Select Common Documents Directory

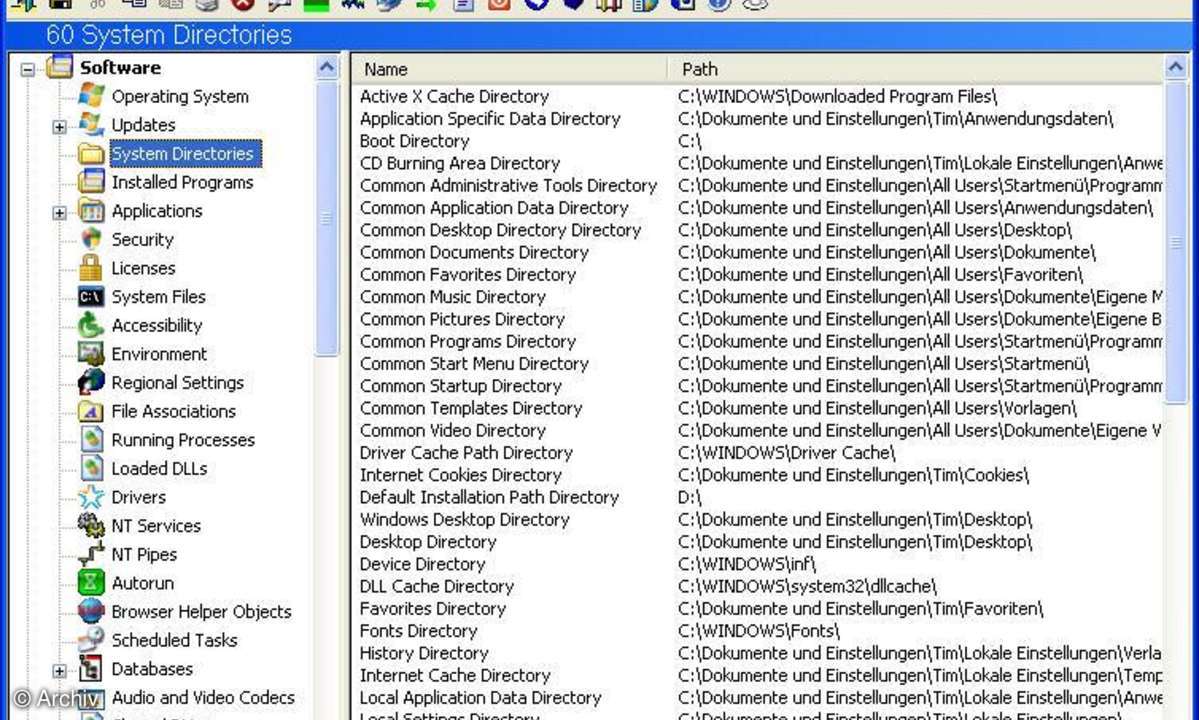pos(474,252)
